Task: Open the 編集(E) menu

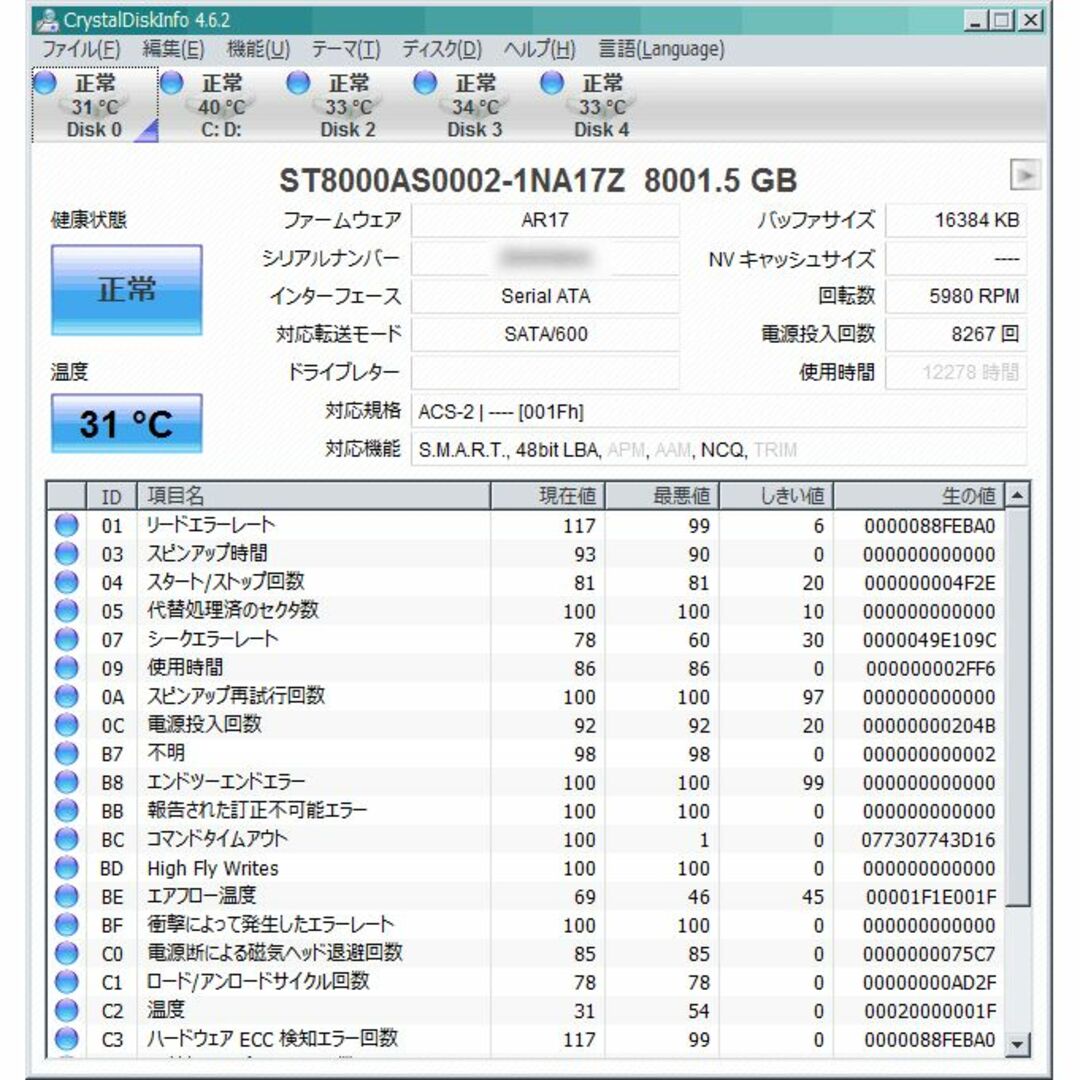Action: [173, 50]
